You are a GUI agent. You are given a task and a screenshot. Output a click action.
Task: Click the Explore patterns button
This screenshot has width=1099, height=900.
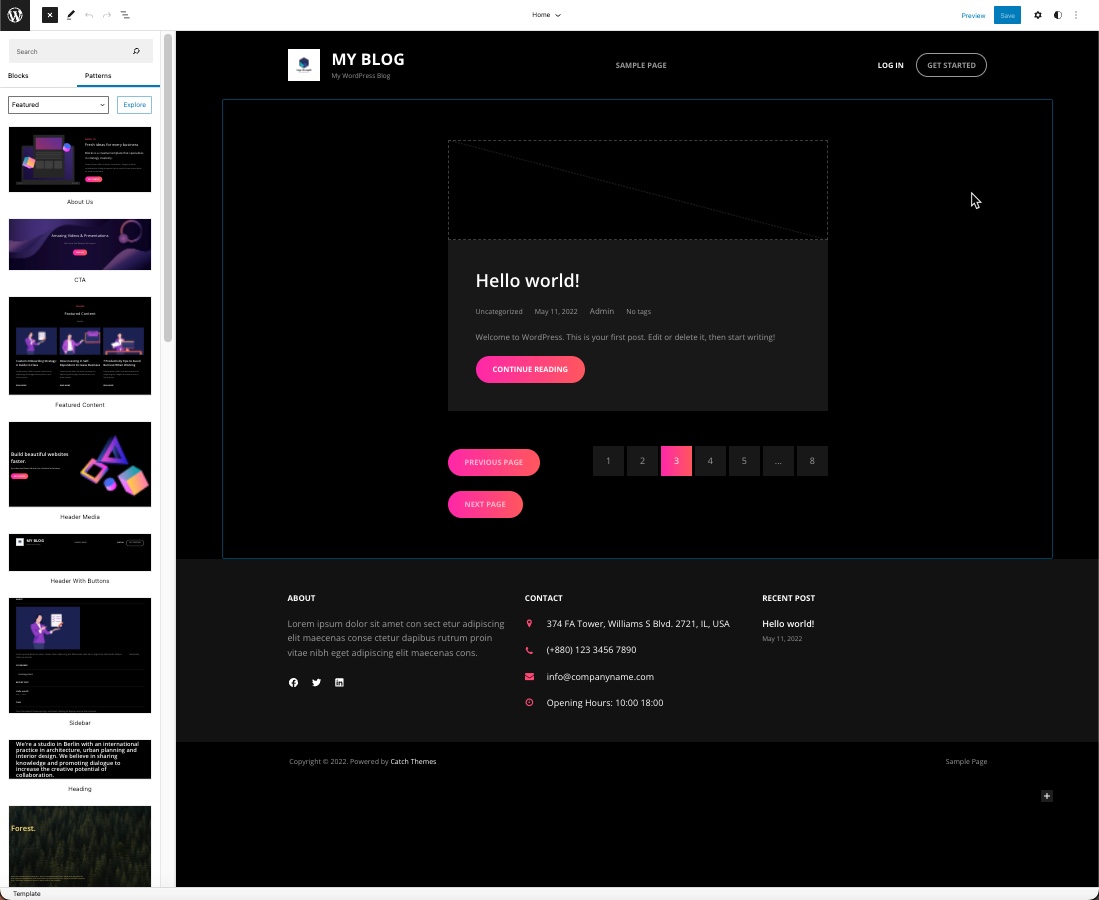pos(135,104)
